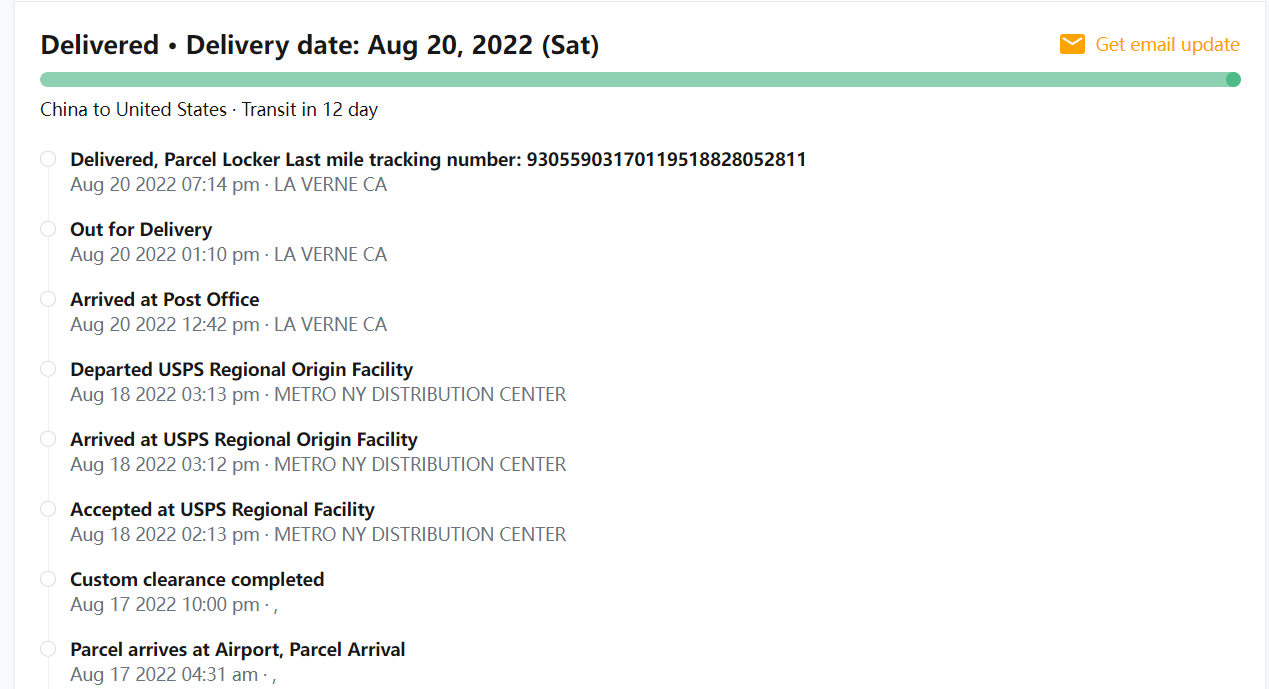Click the Out for Delivery timeline circle
This screenshot has width=1269, height=689.
tap(48, 229)
